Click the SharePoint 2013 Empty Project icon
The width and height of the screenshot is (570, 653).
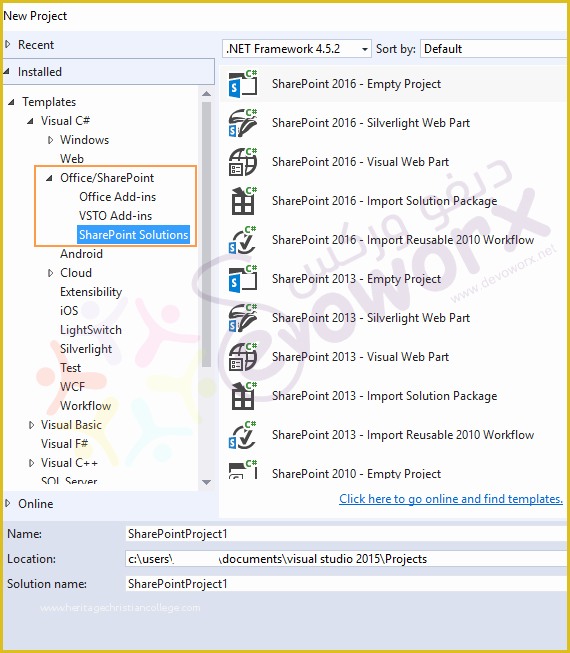(243, 279)
